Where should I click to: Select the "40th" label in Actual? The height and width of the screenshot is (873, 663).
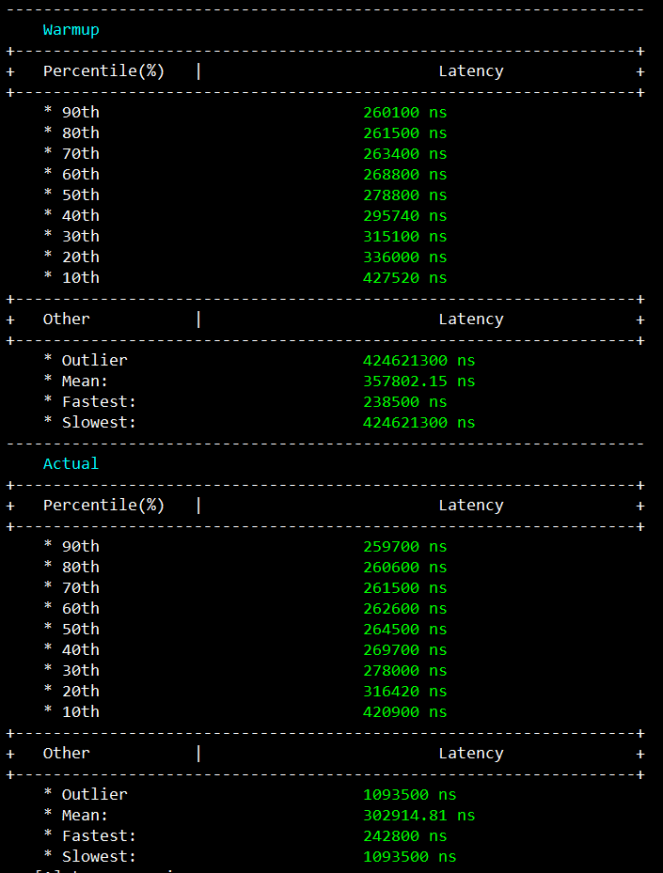[81, 649]
